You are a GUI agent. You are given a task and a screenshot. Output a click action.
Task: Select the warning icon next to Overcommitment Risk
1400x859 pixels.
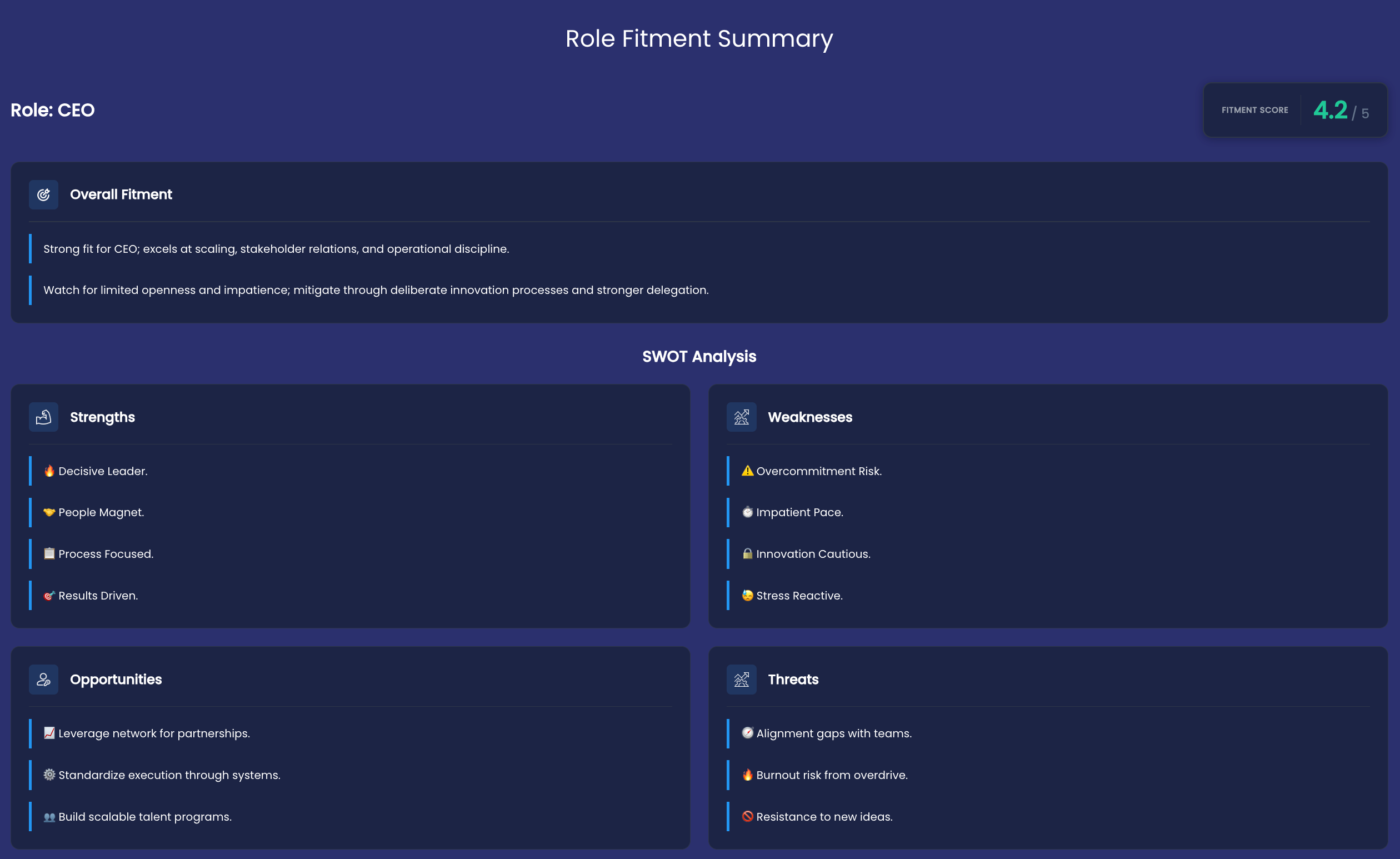click(747, 471)
